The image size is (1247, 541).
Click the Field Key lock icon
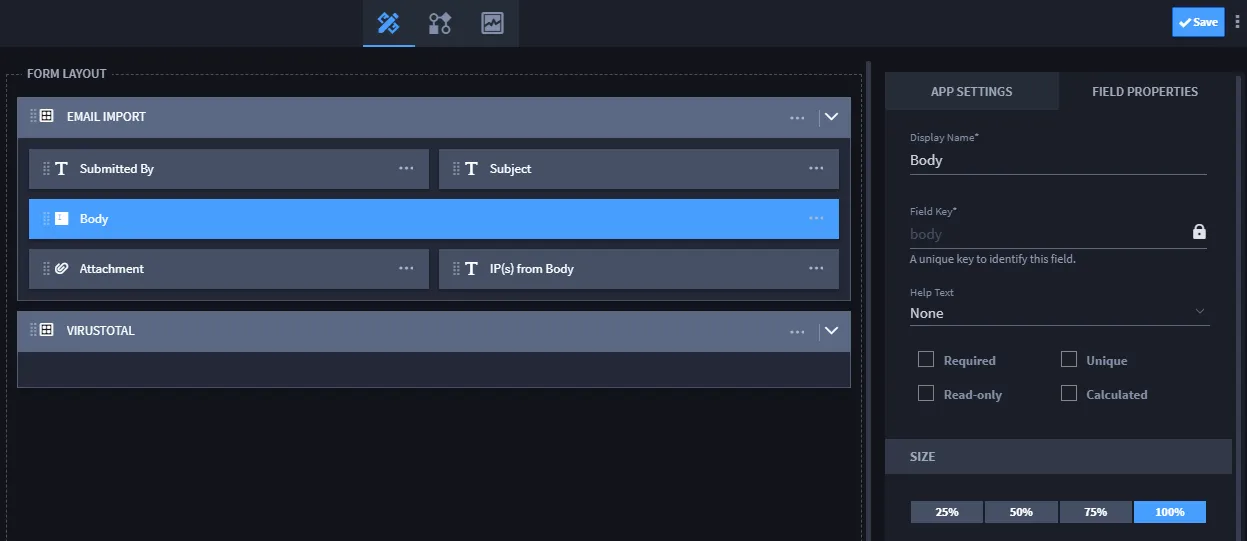coord(1199,232)
